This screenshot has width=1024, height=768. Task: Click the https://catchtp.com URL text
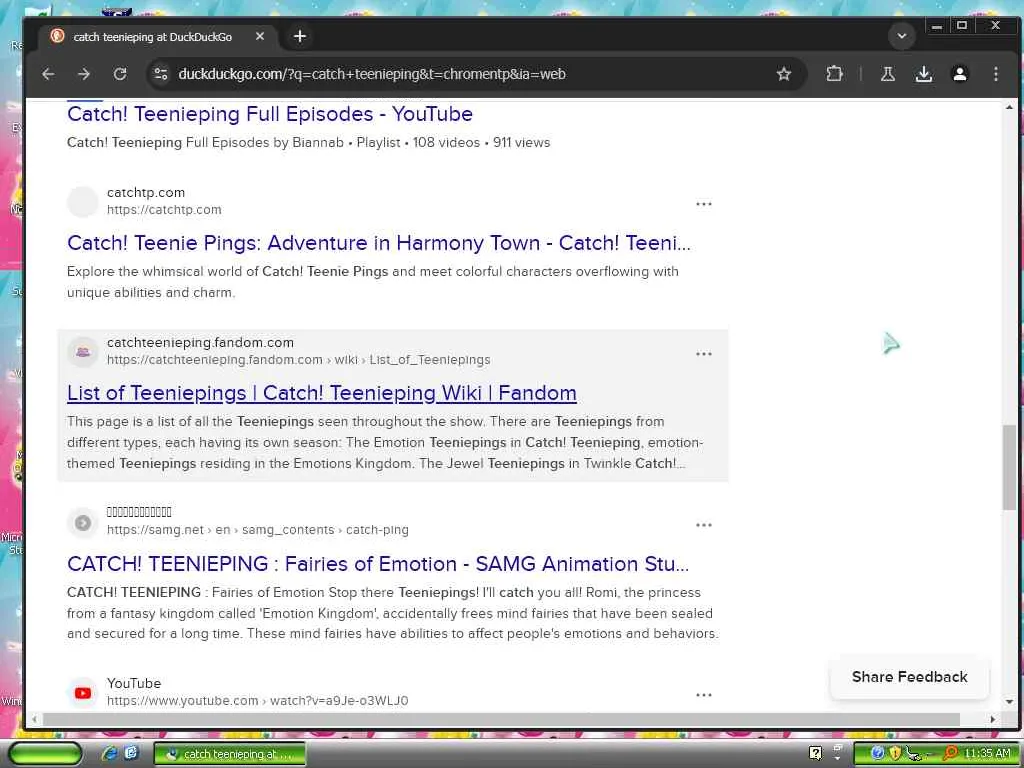(x=164, y=210)
